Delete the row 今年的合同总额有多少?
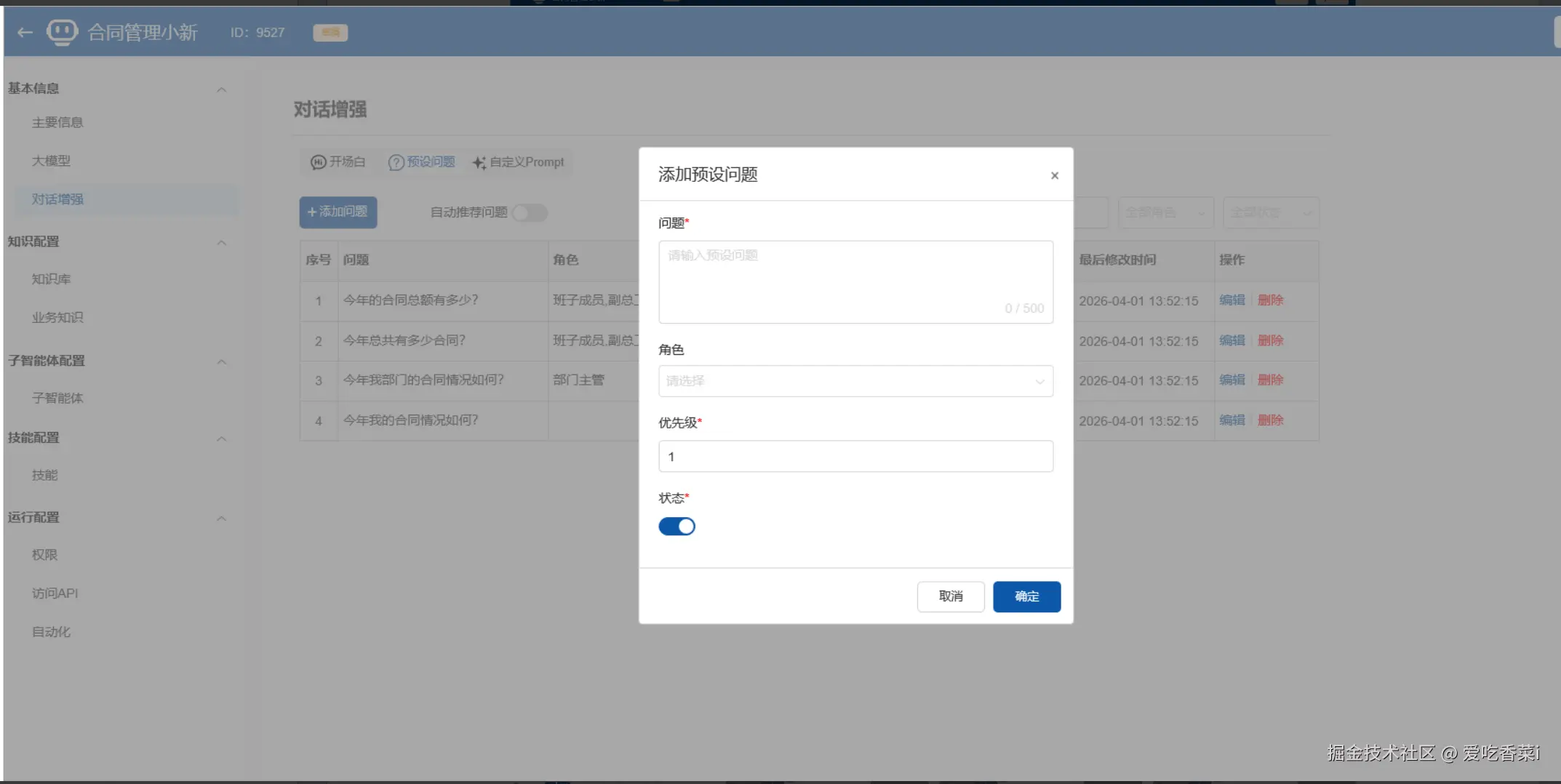This screenshot has height=784, width=1561. pyautogui.click(x=1270, y=300)
